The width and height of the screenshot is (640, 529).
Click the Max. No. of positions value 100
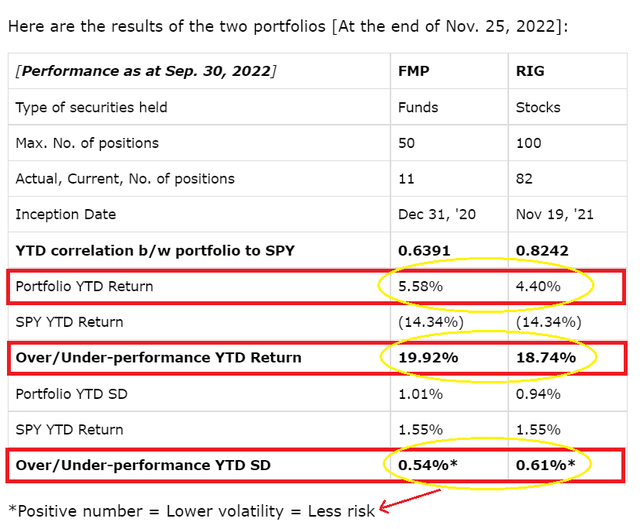(526, 143)
